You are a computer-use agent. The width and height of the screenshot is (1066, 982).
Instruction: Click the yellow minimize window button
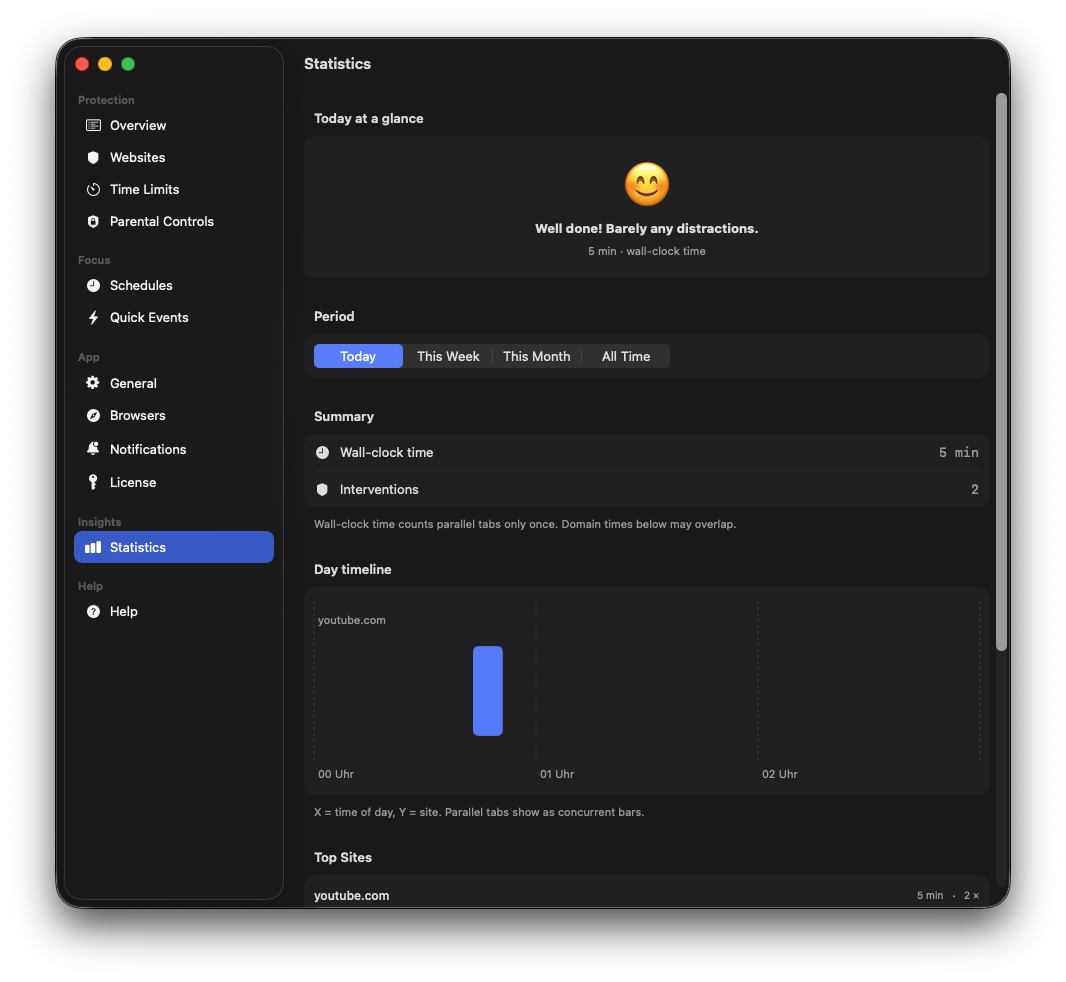click(105, 64)
